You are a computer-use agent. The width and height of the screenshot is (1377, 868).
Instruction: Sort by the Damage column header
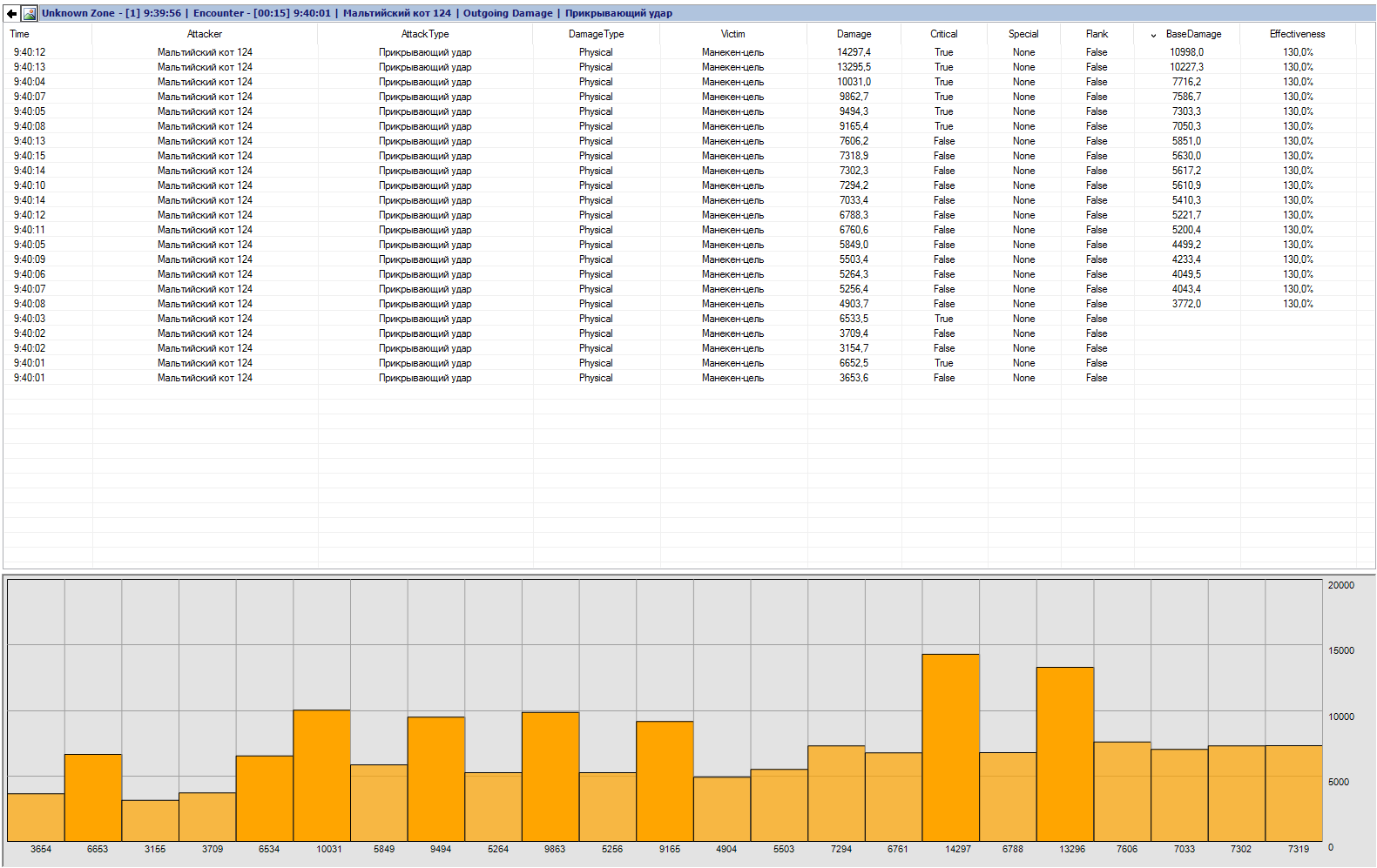854,34
